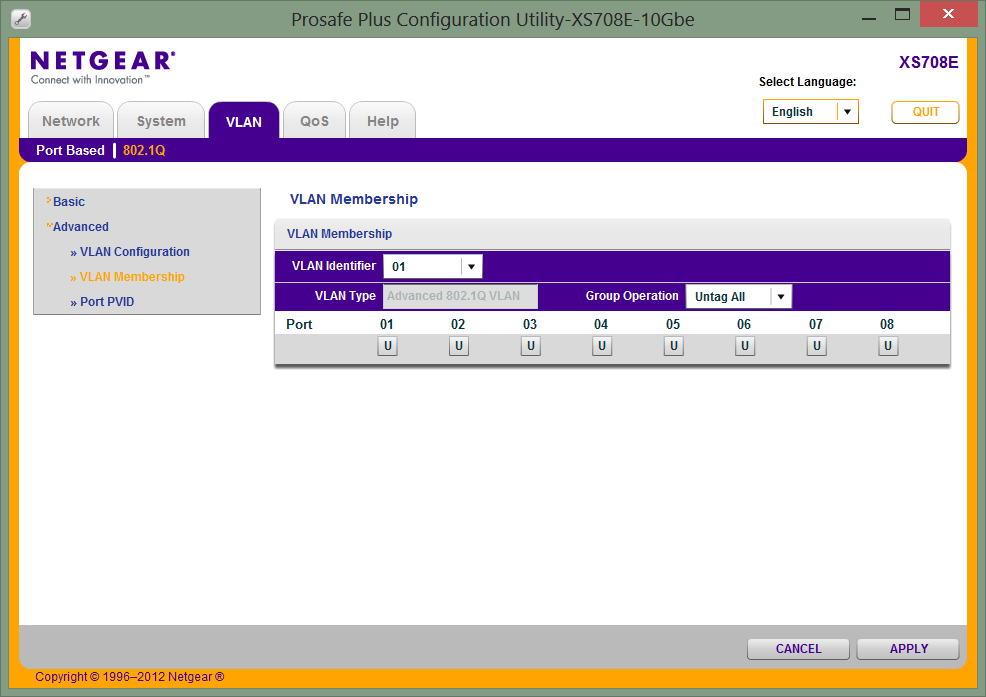This screenshot has width=986, height=697.
Task: Expand the Basic section in sidebar
Action: pyautogui.click(x=69, y=201)
